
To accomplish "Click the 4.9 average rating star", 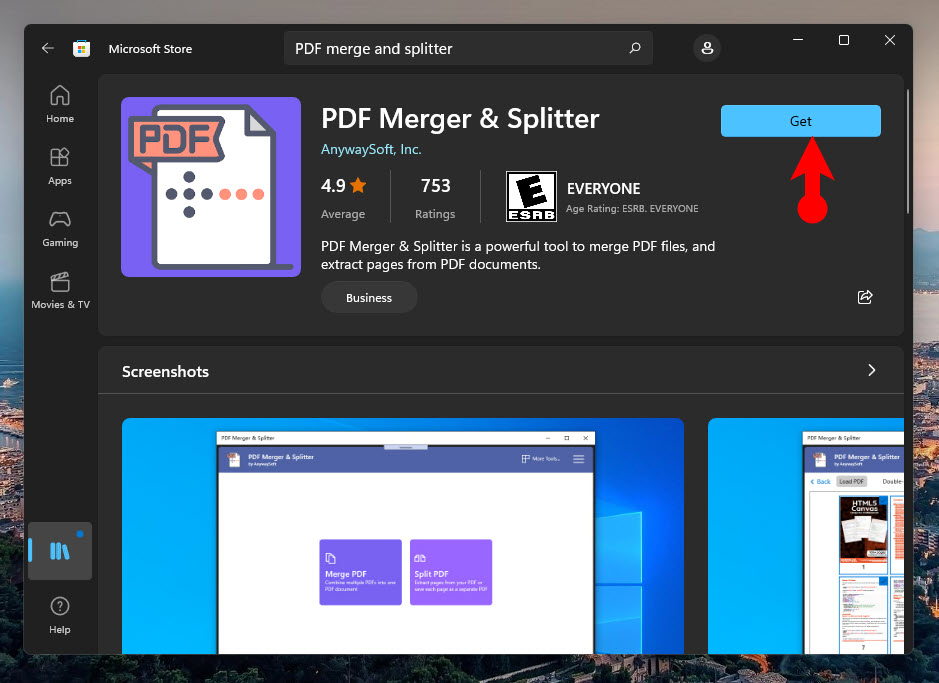I will pyautogui.click(x=358, y=186).
